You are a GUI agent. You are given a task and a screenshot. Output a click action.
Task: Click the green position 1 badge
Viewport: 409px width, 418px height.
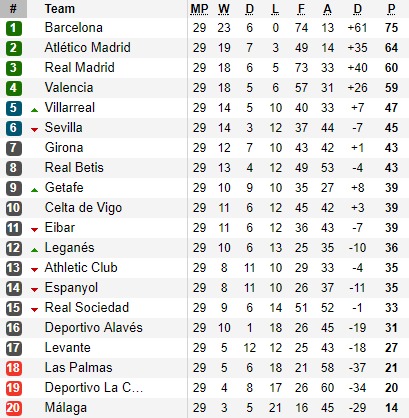(x=14, y=28)
